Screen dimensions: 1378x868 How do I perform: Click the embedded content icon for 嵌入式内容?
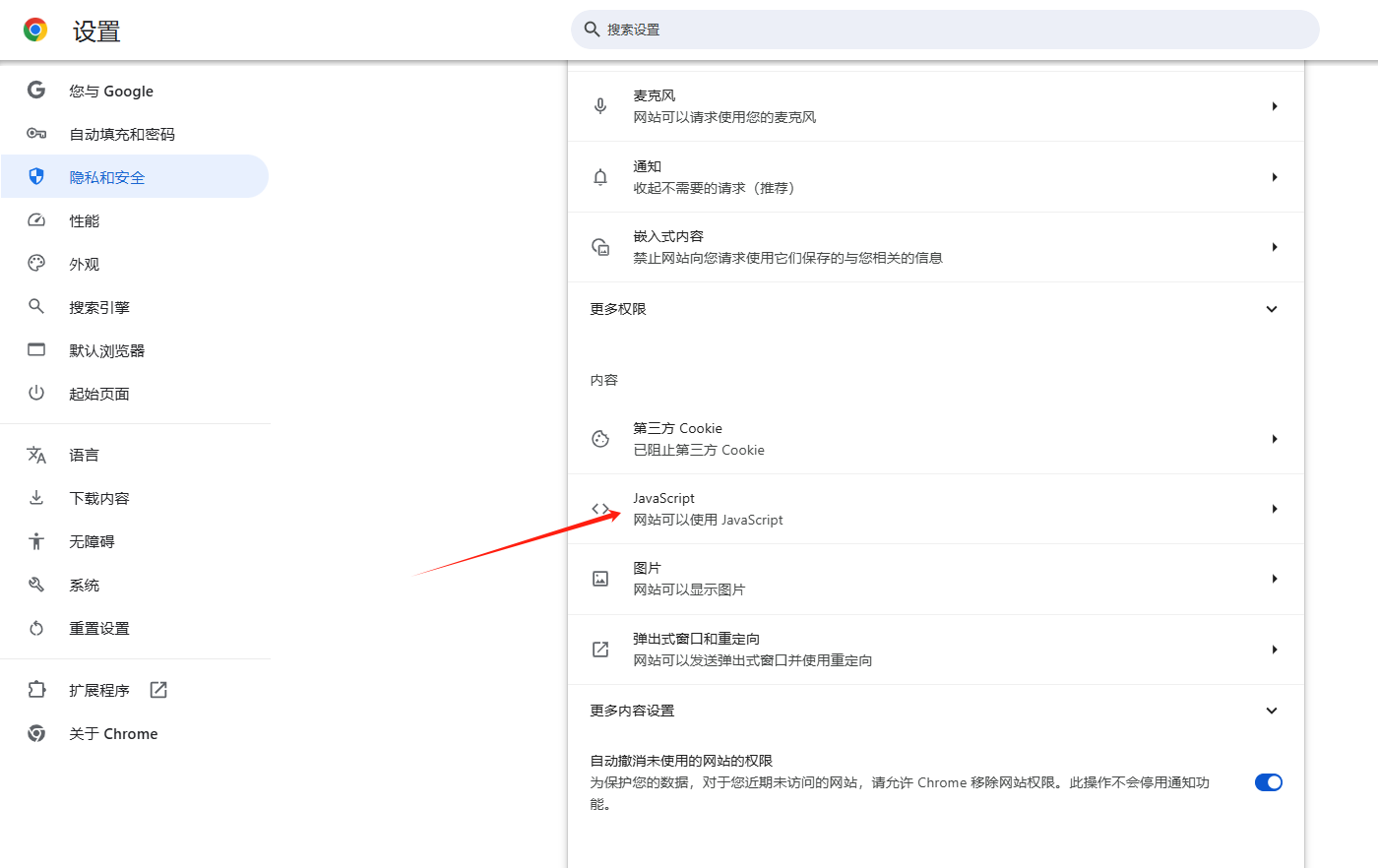point(600,247)
